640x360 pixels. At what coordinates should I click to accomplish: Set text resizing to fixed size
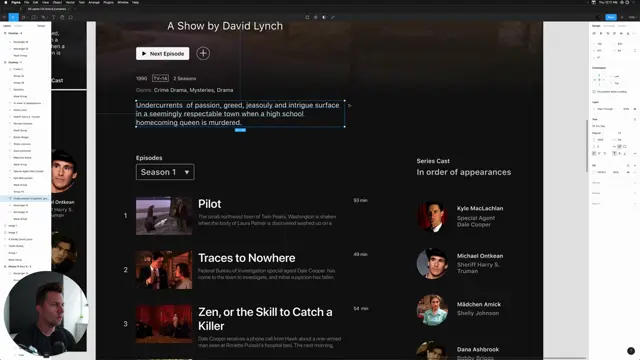pos(625,147)
